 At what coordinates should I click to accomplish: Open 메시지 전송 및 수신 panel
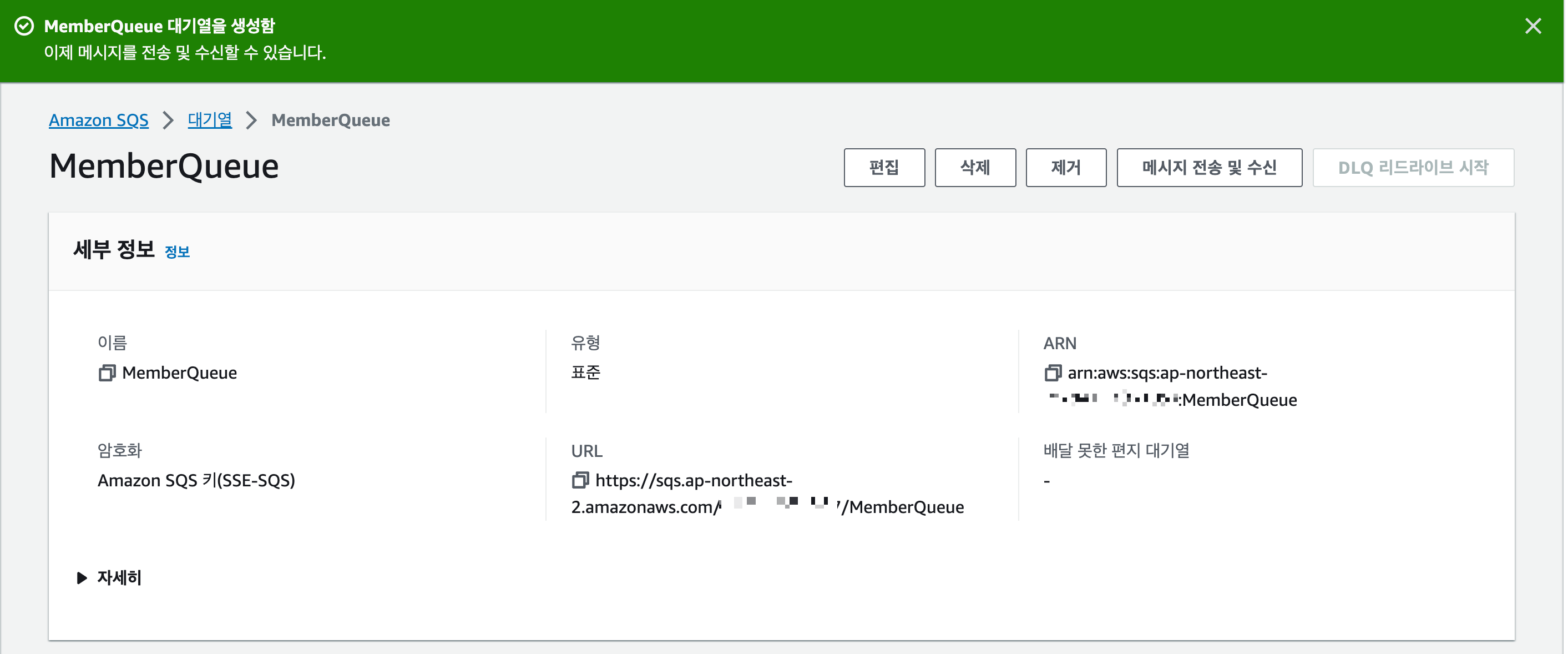point(1208,168)
